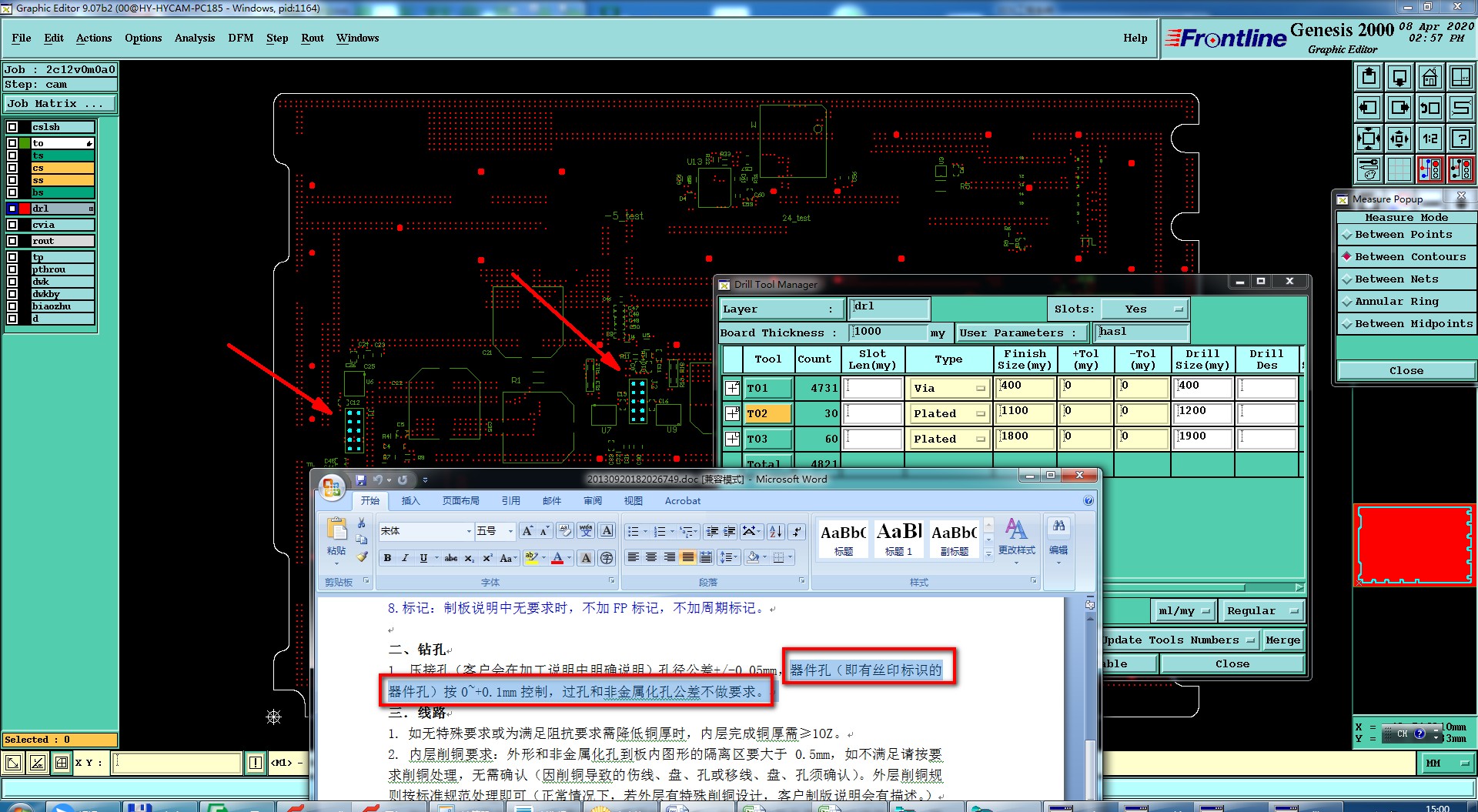This screenshot has width=1478, height=812.
Task: Click the Word font color red A
Action: pos(557,558)
